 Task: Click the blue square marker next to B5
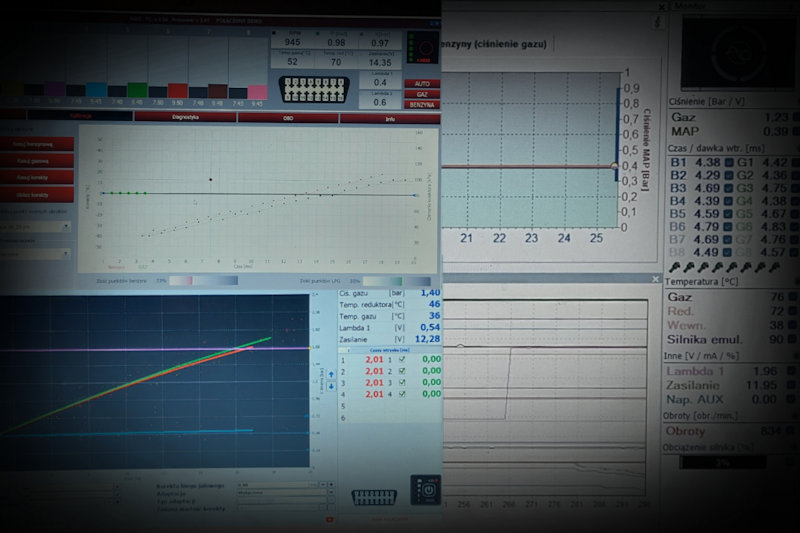[729, 214]
